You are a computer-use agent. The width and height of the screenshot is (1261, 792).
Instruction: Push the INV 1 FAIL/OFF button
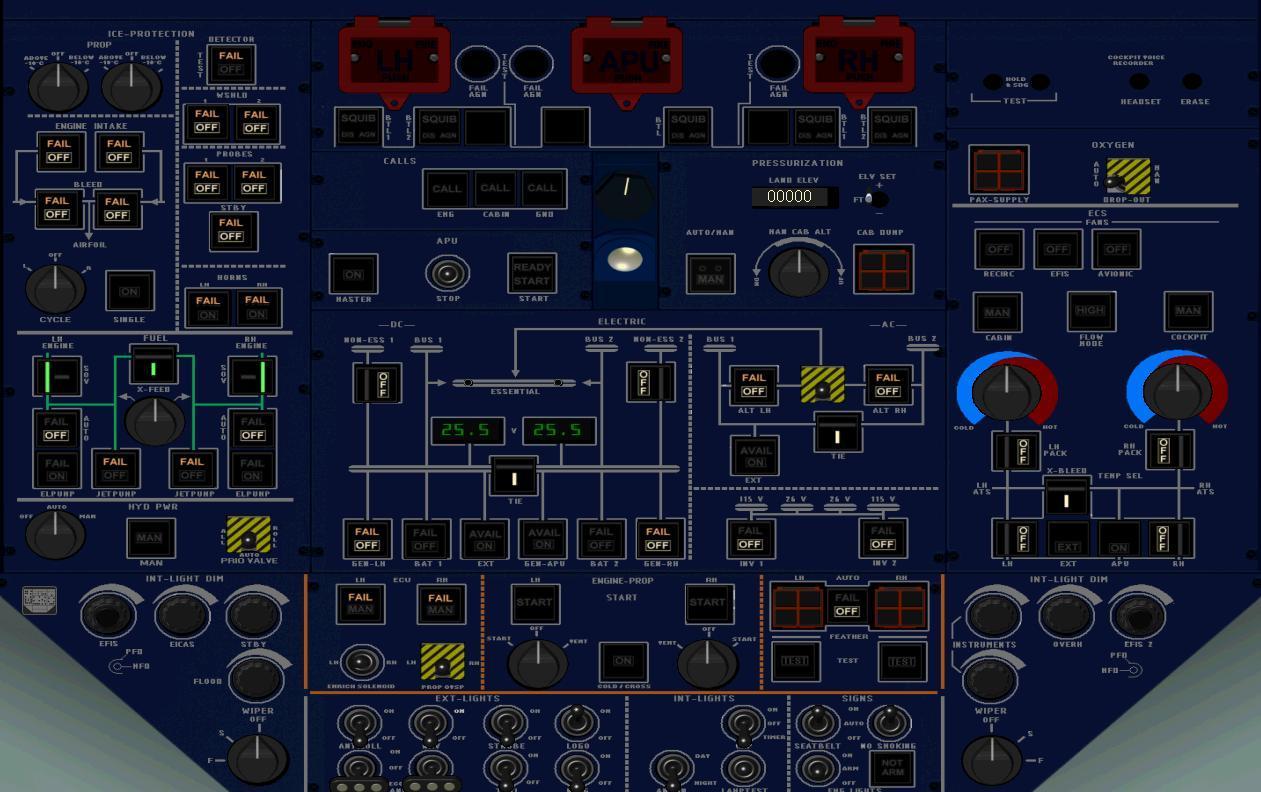750,538
